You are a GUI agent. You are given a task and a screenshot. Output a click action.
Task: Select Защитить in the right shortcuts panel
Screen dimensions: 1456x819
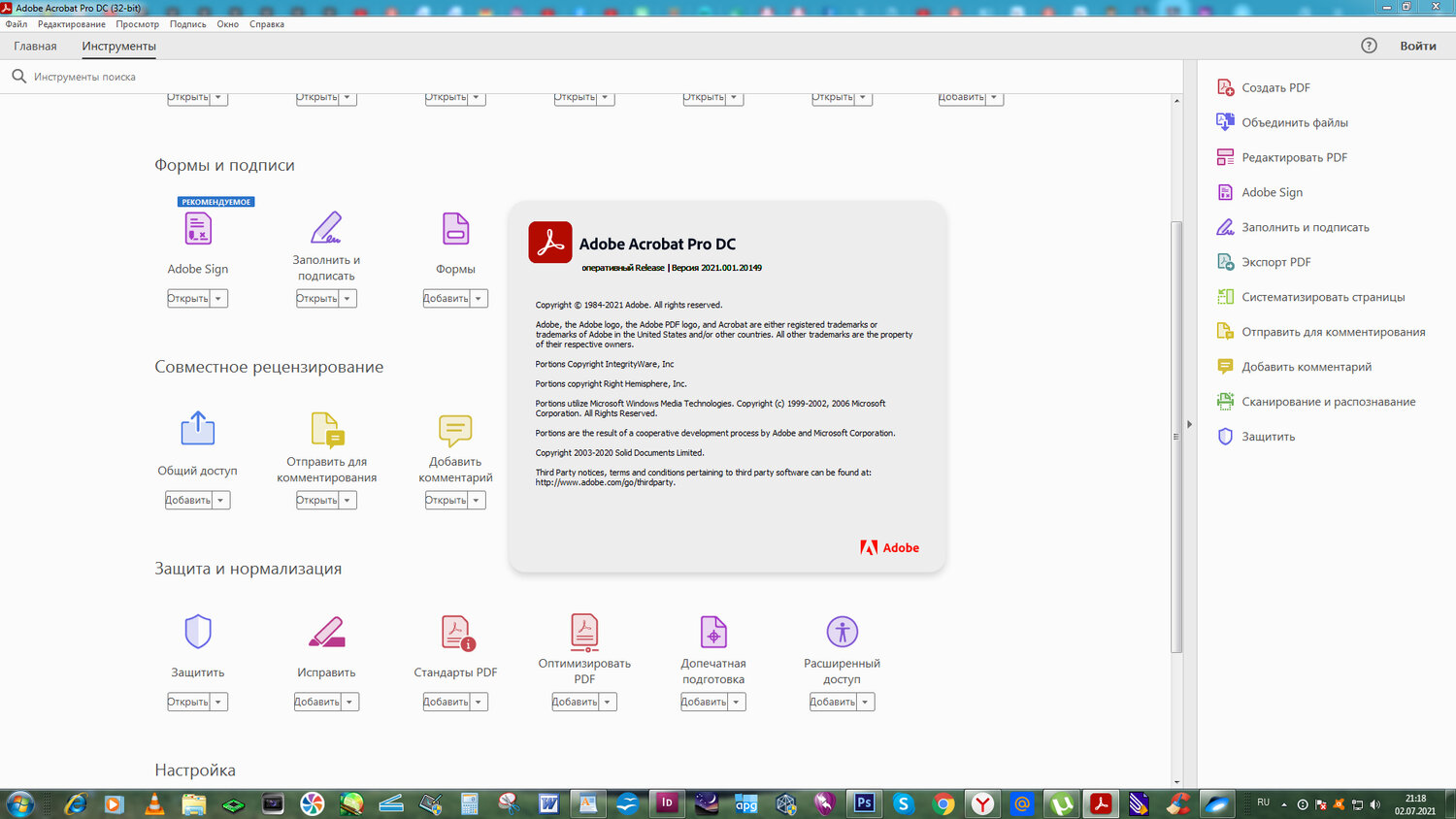[1256, 437]
